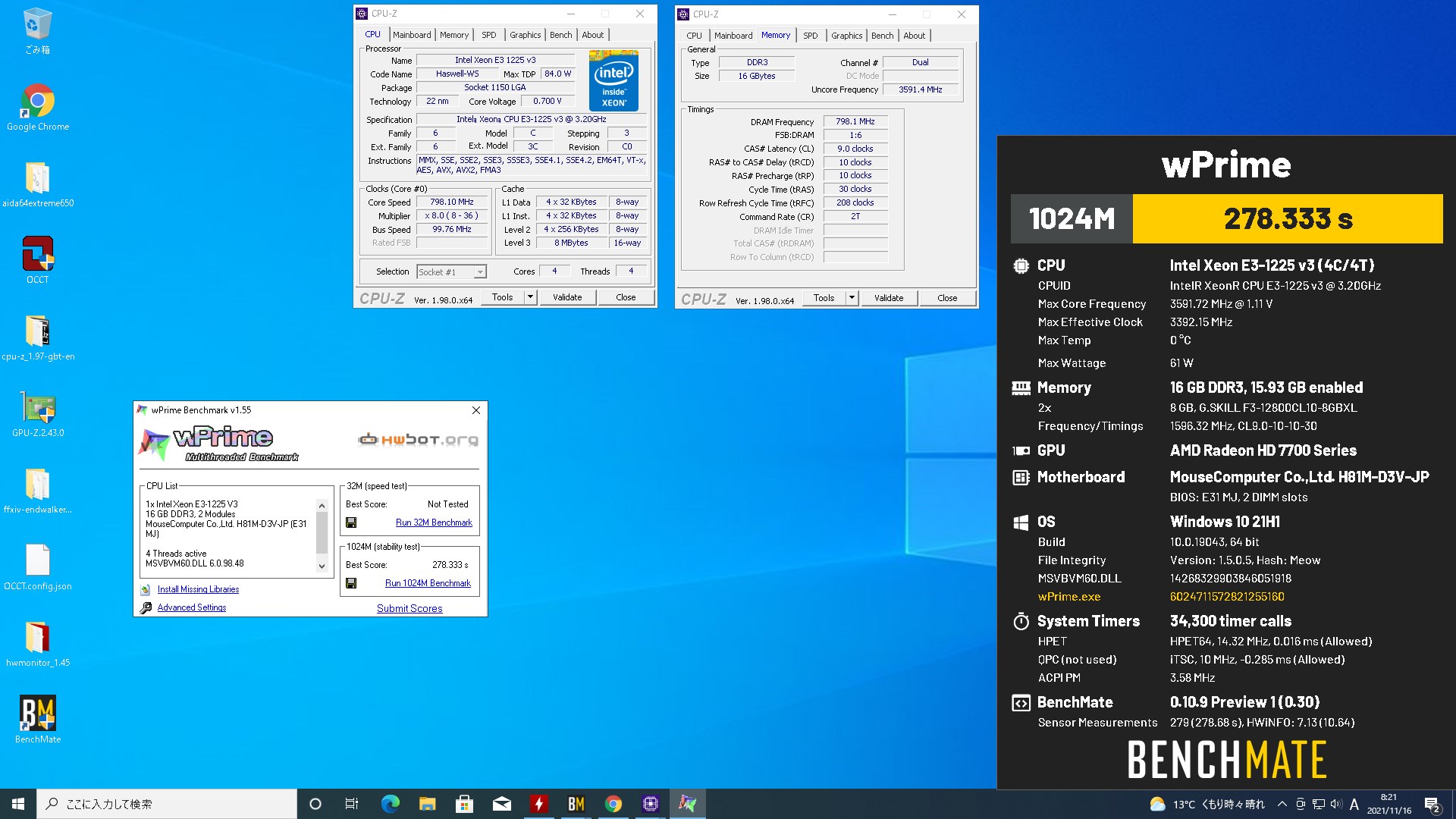Click Submit Scores link

click(409, 608)
